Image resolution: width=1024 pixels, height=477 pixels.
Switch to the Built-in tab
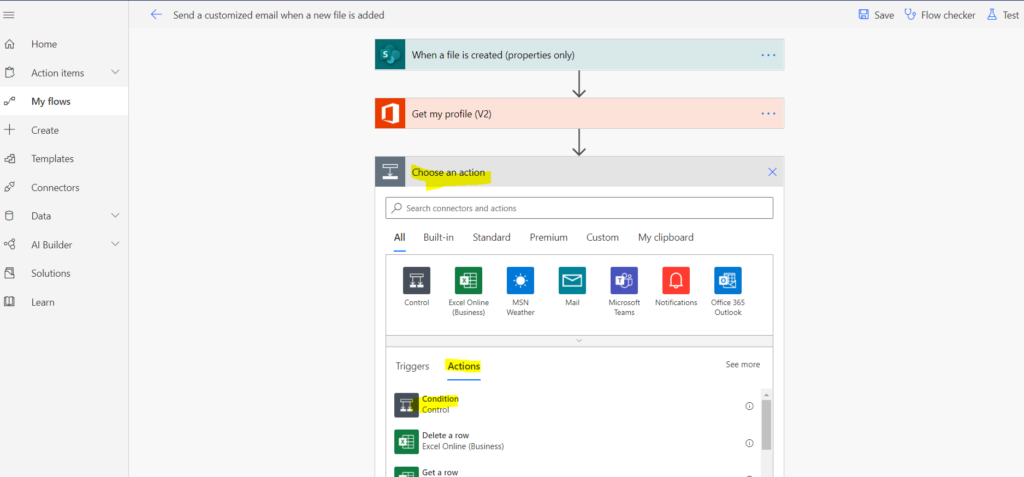(438, 237)
